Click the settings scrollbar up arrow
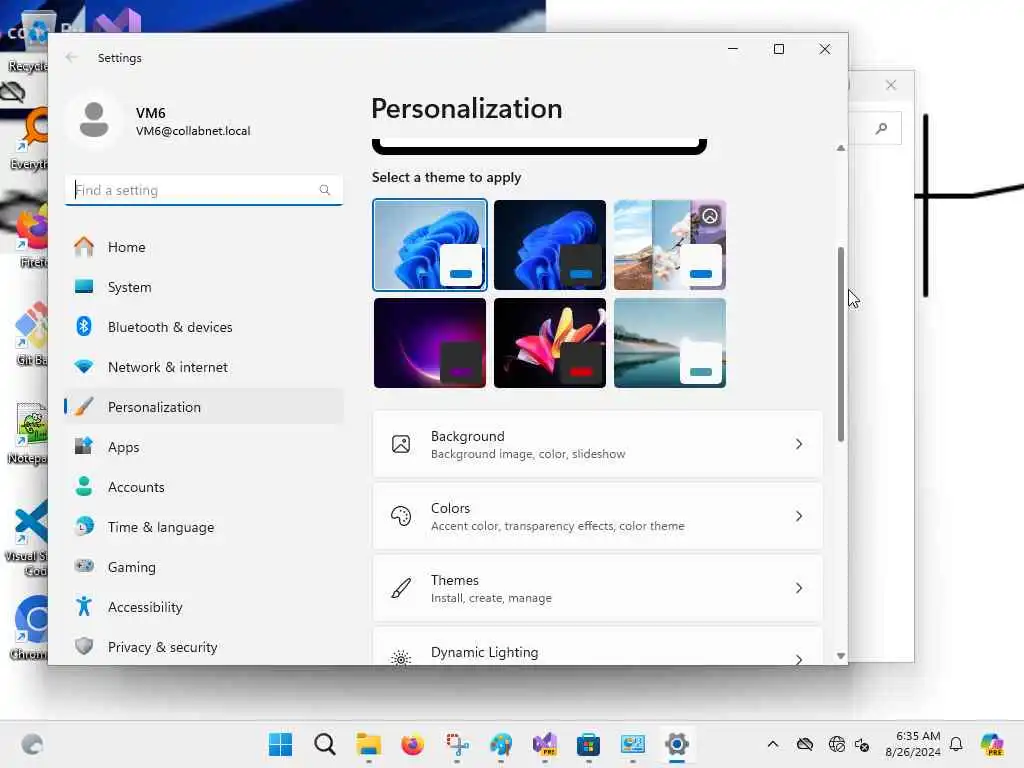This screenshot has width=1024, height=768. point(840,148)
